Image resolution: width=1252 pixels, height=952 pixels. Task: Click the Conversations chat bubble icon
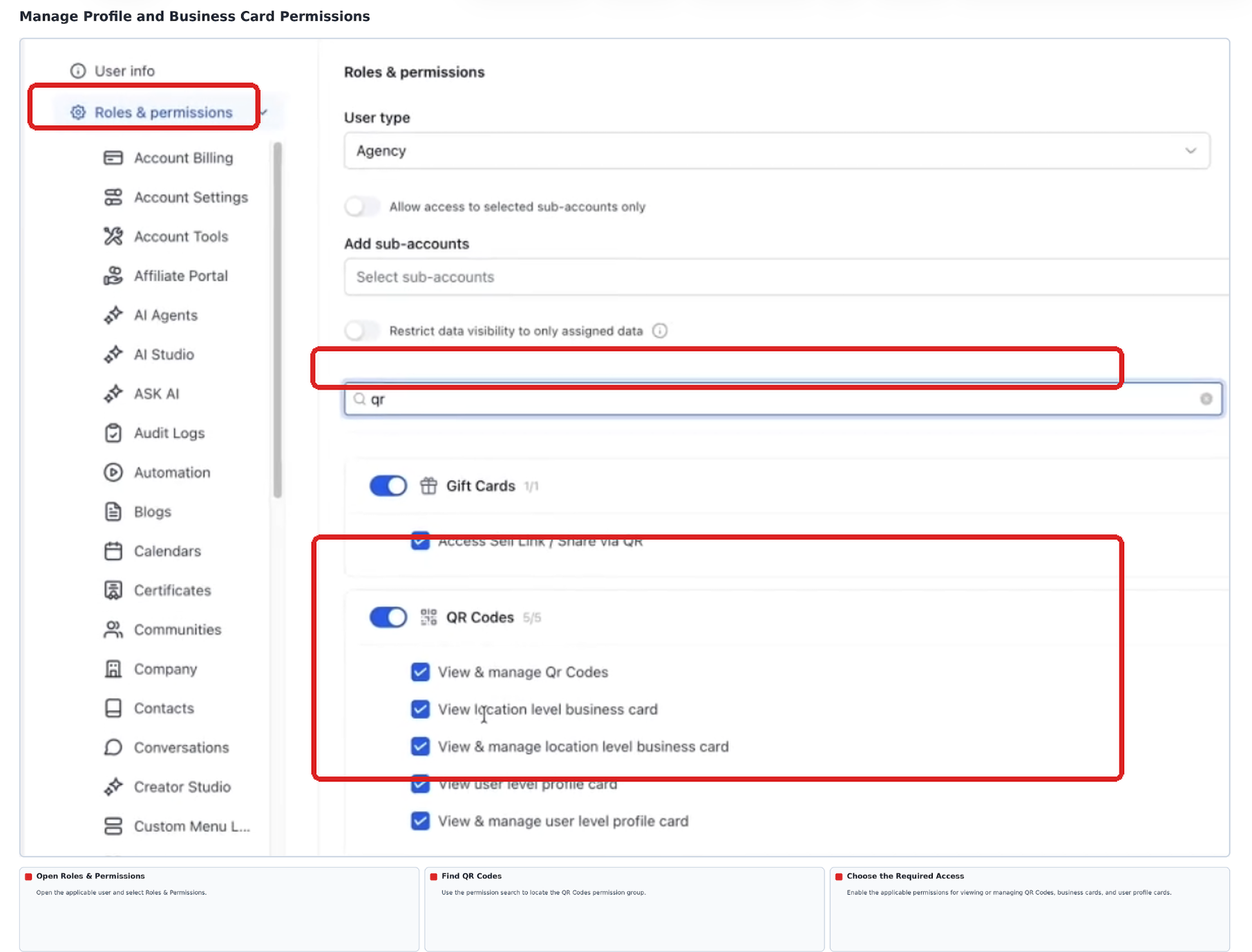(113, 748)
